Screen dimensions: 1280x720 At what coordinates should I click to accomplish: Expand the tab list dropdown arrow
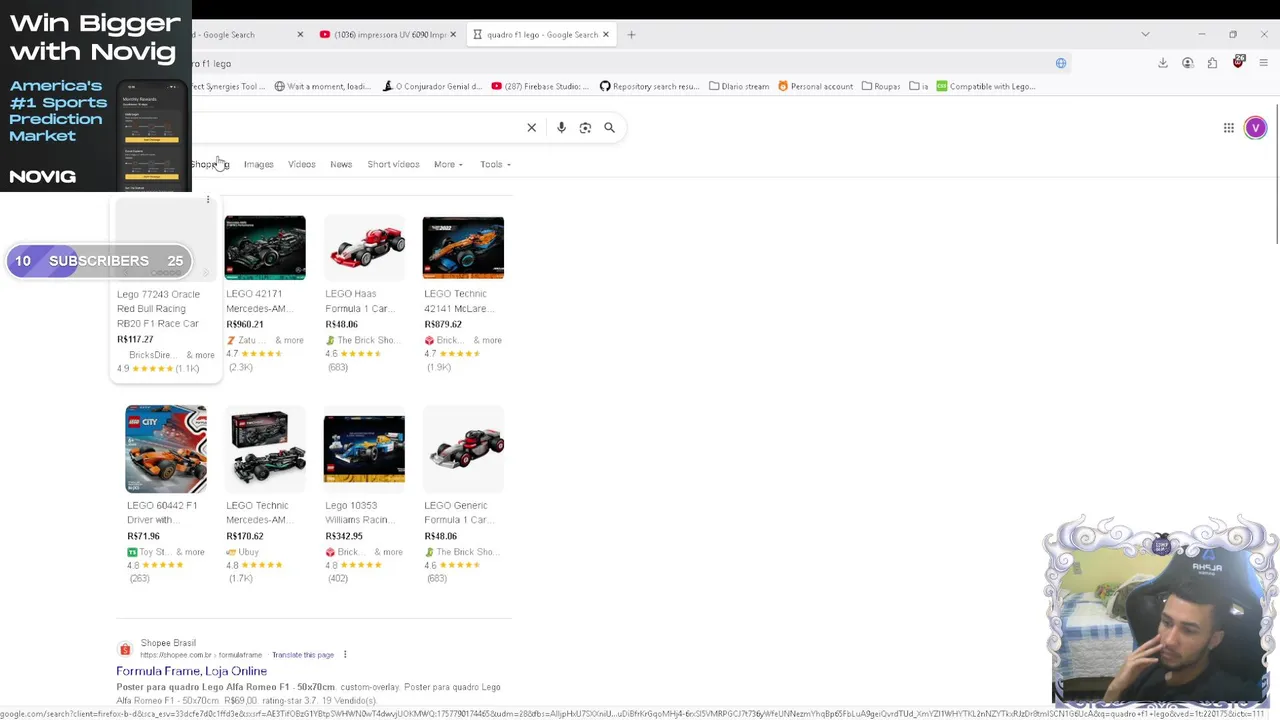(x=1145, y=34)
